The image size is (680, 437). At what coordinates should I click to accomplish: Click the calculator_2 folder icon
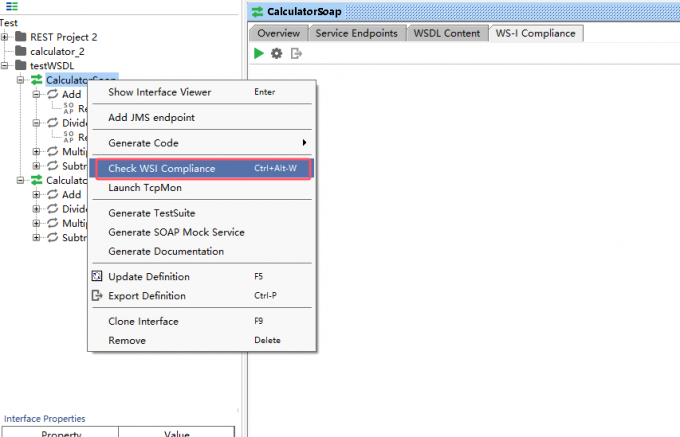[21, 51]
